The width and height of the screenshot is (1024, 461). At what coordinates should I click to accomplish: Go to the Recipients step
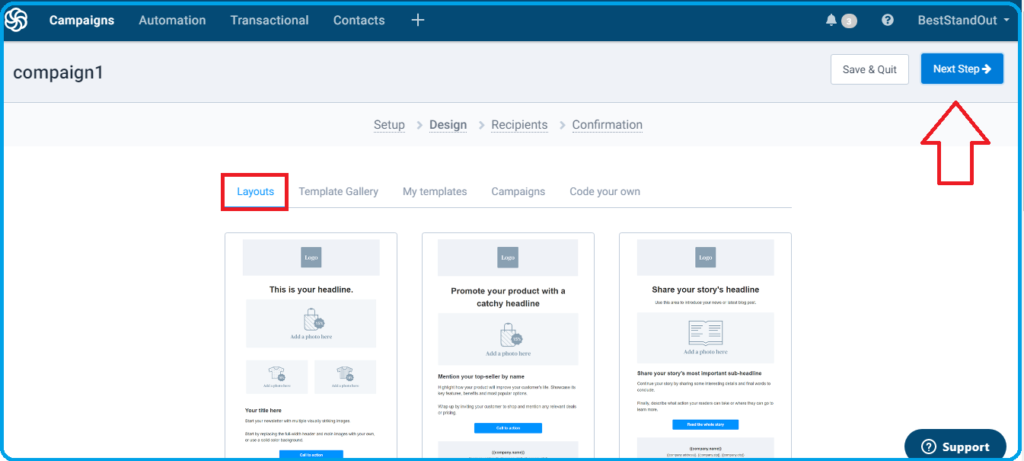click(519, 125)
